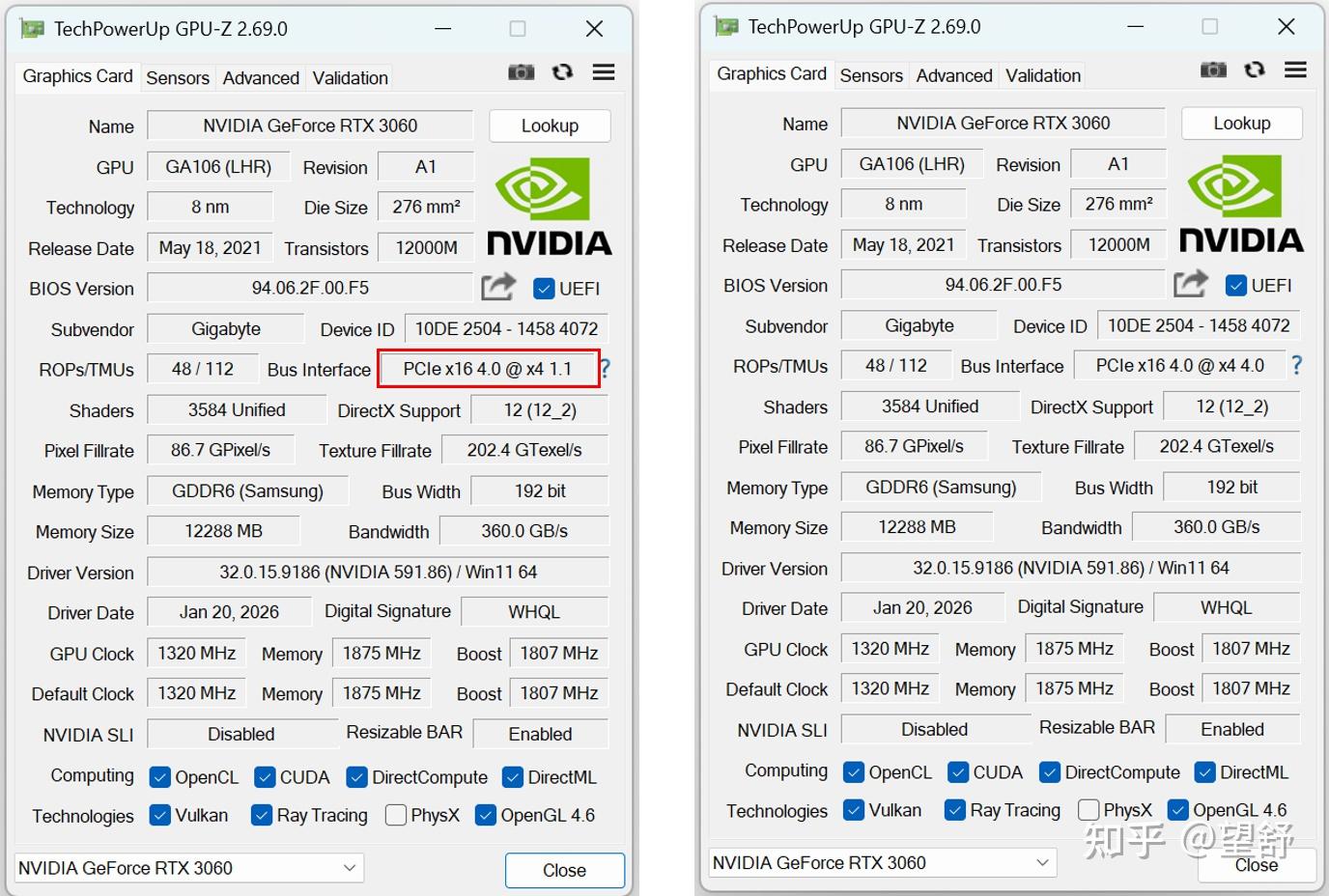Toggle CUDA checkbox in right window
Image resolution: width=1329 pixels, height=896 pixels.
point(958,772)
